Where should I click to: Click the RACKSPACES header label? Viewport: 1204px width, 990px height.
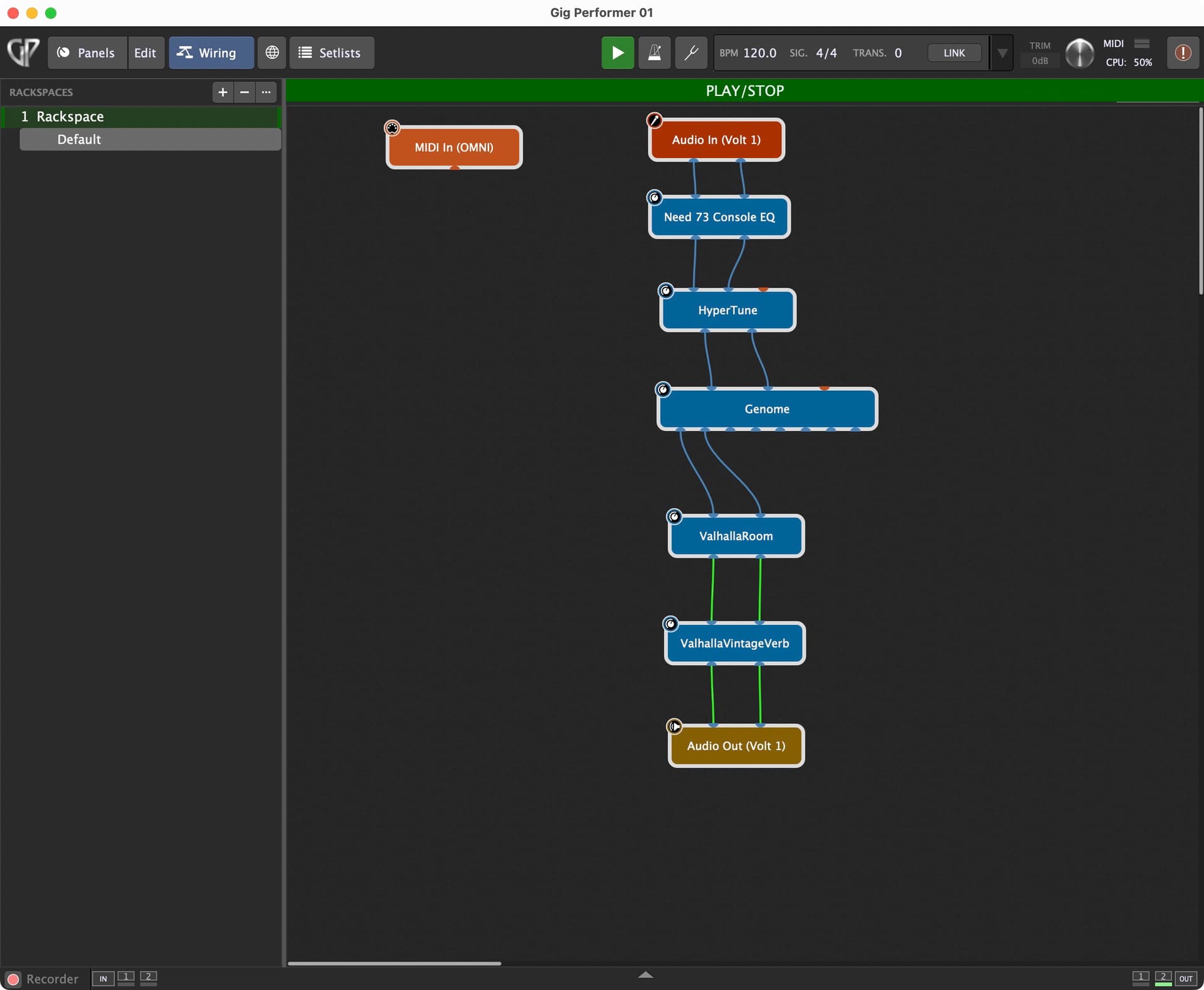41,92
